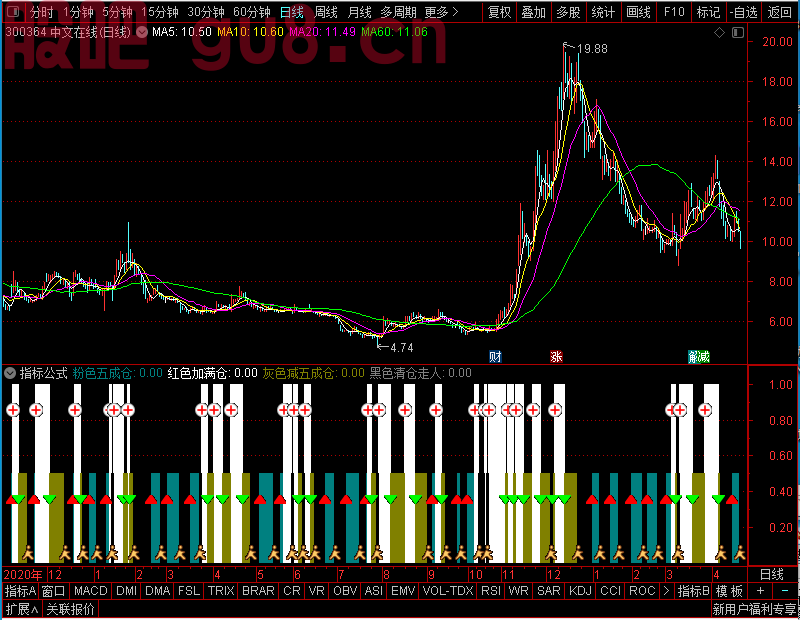
Task: Switch indicator to OBV
Action: click(x=345, y=591)
